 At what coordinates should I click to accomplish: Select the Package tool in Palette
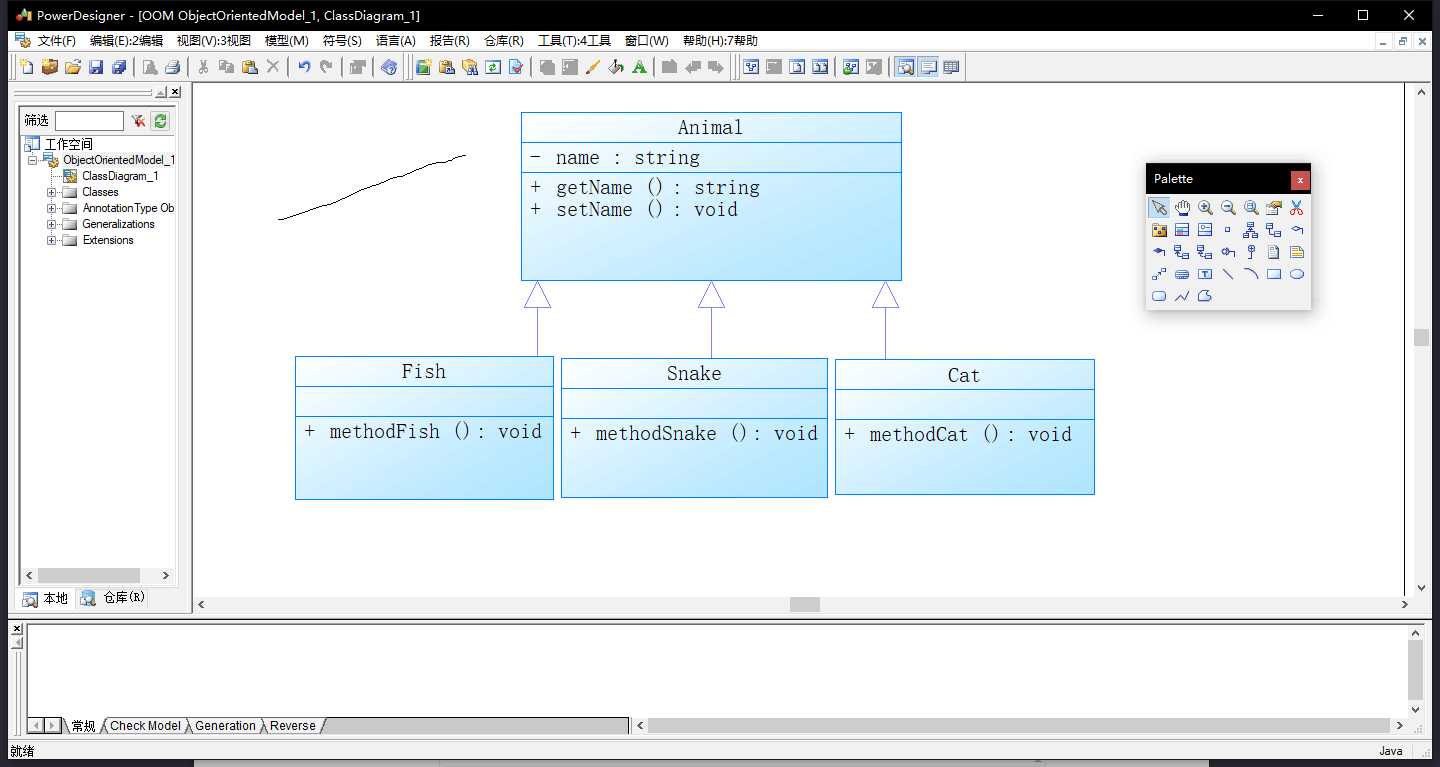(x=1159, y=230)
